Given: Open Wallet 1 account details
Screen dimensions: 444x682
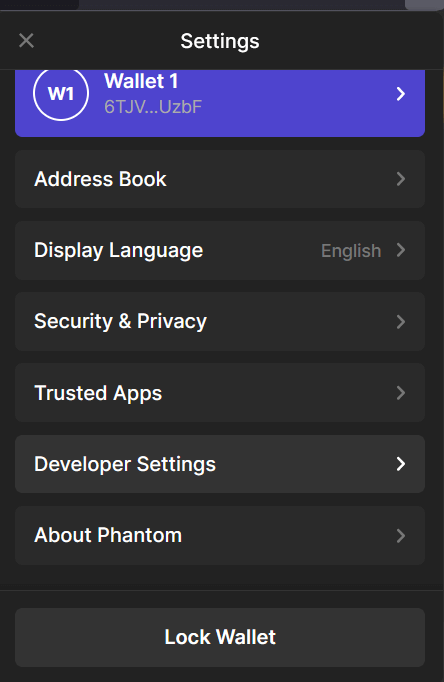Looking at the screenshot, I should 220,103.
